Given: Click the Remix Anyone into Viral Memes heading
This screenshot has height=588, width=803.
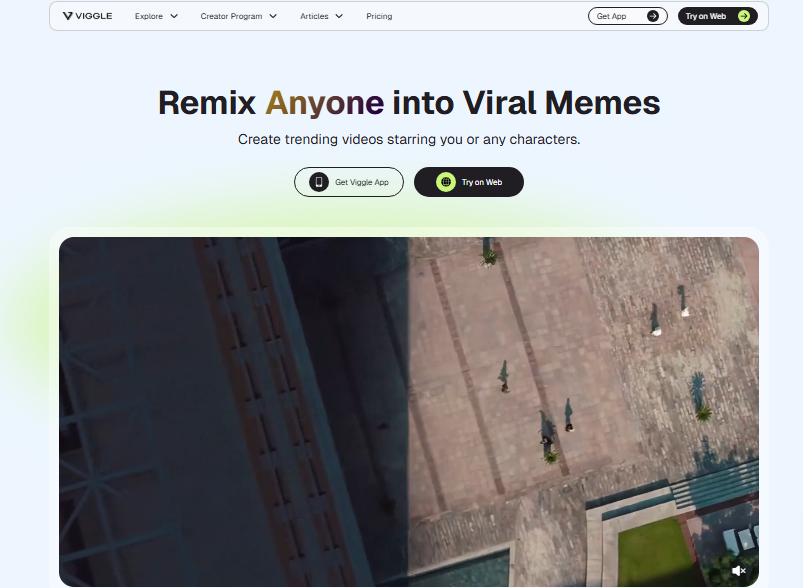Looking at the screenshot, I should [409, 103].
